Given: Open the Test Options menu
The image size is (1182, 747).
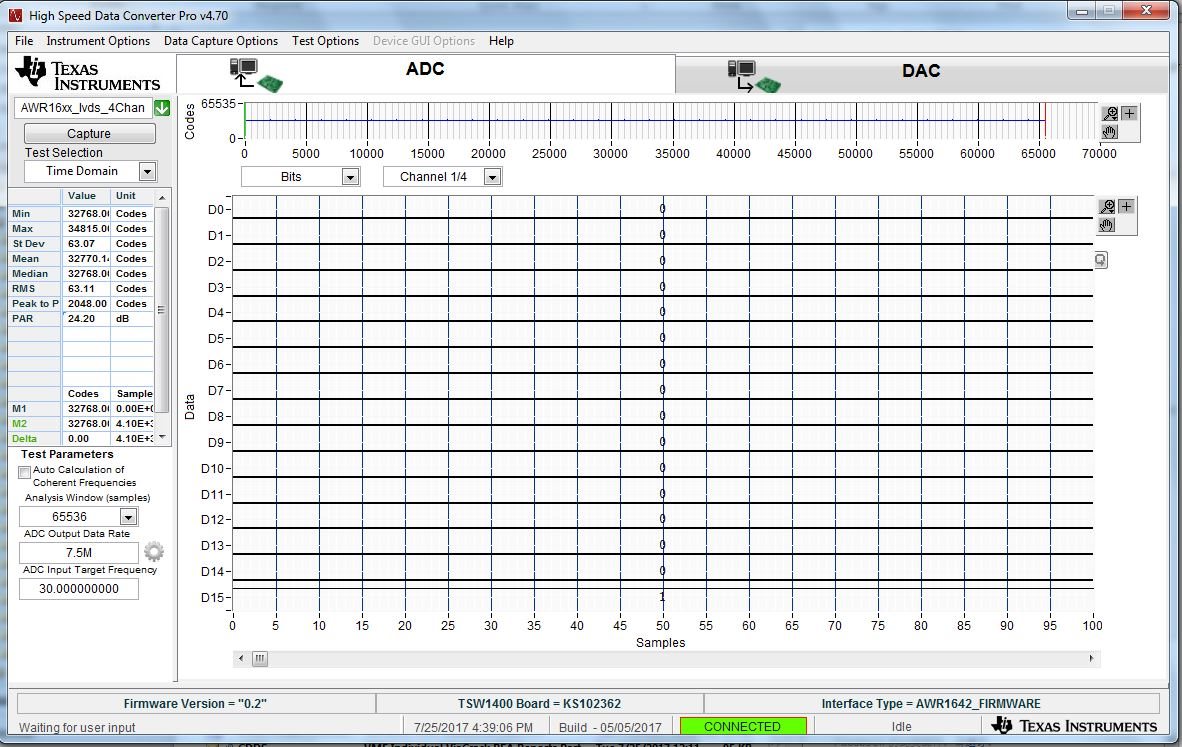Looking at the screenshot, I should pos(326,41).
